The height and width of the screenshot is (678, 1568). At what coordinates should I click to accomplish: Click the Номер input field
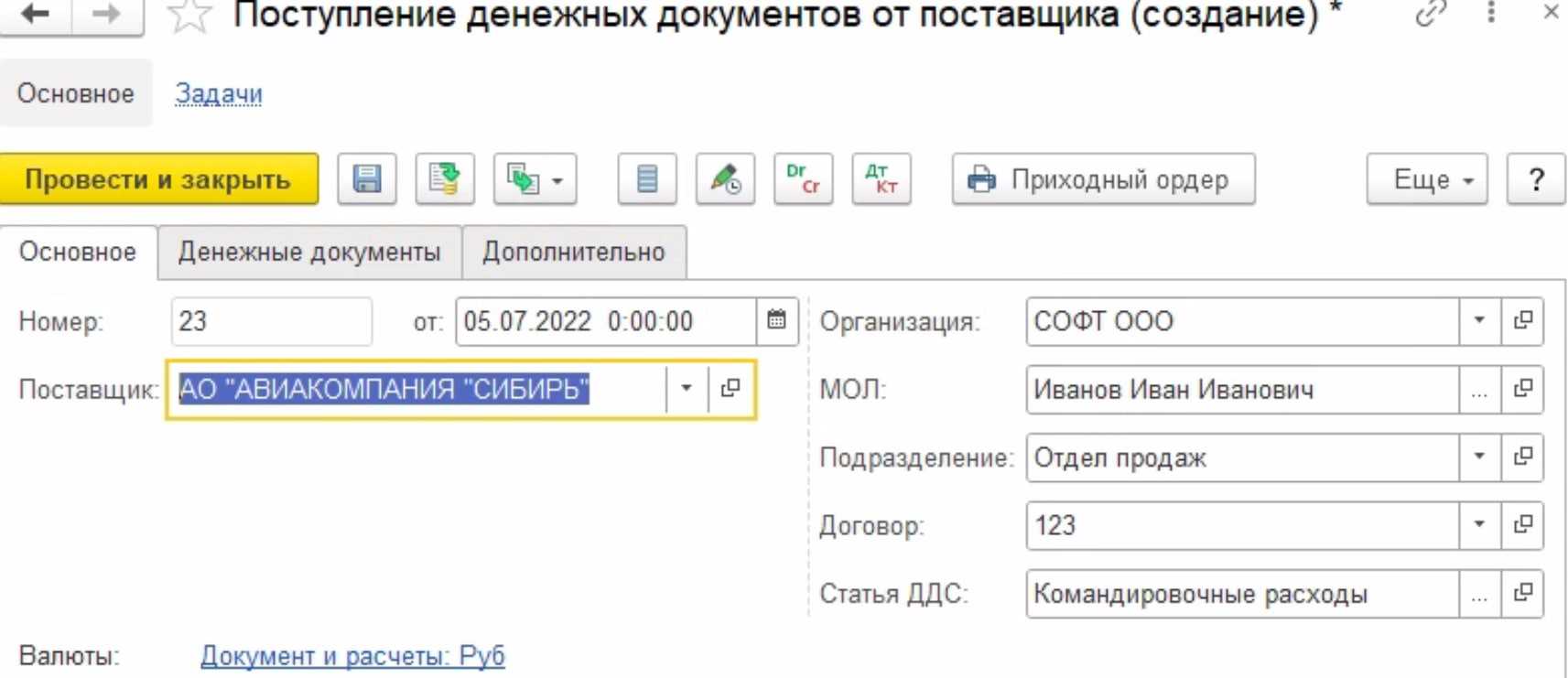coord(272,321)
